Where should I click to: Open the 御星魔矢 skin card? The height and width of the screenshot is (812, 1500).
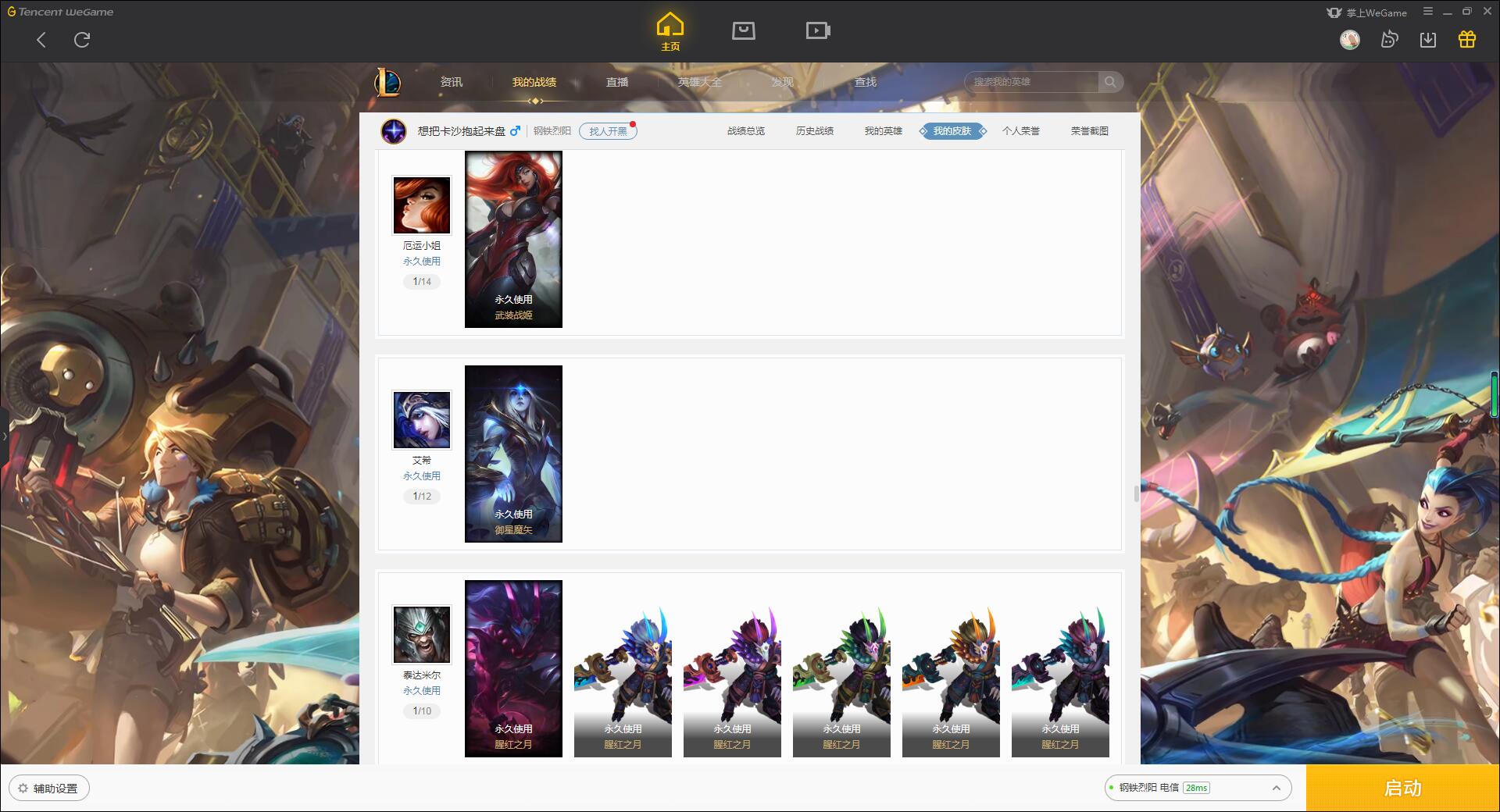[x=513, y=454]
